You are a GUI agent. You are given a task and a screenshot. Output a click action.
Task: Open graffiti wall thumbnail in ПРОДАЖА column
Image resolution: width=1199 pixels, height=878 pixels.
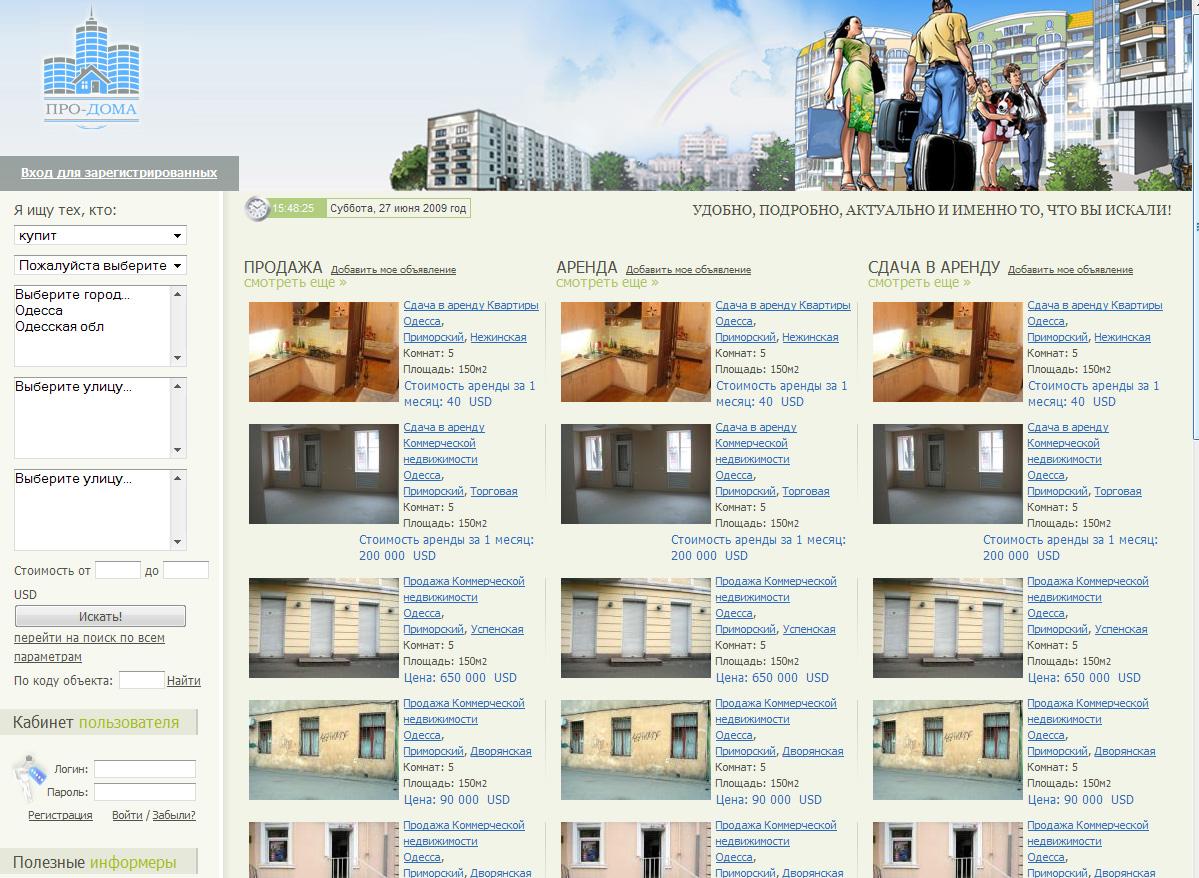324,750
